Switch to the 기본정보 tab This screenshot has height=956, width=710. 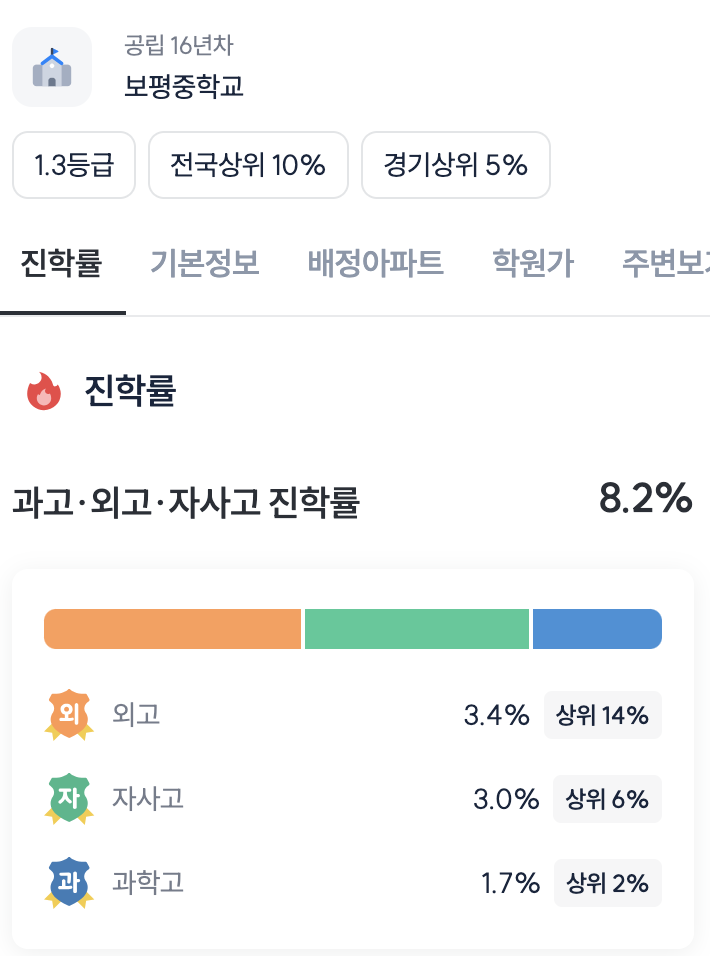click(205, 264)
